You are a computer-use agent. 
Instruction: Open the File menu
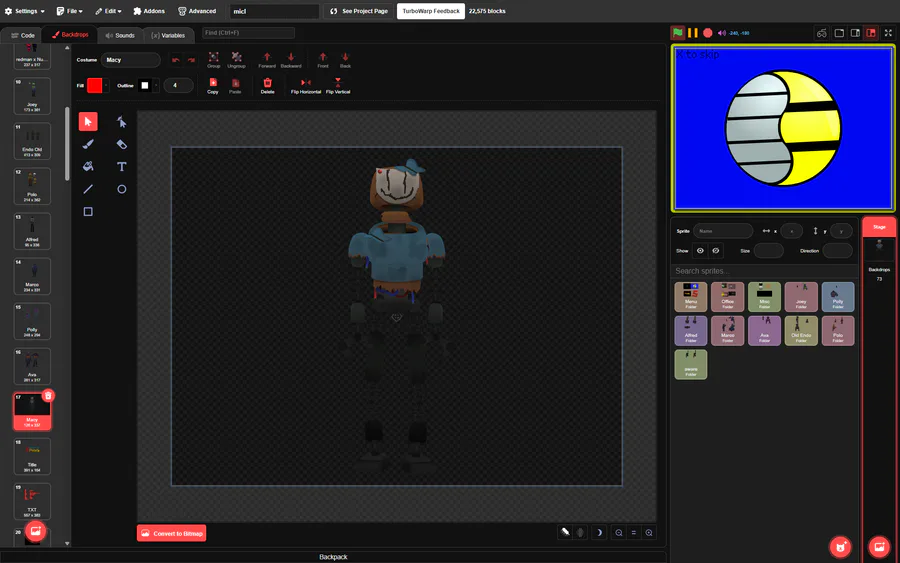click(69, 11)
